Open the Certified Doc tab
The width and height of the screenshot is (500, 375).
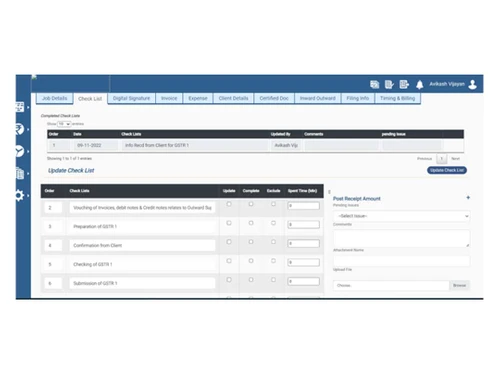pos(274,98)
